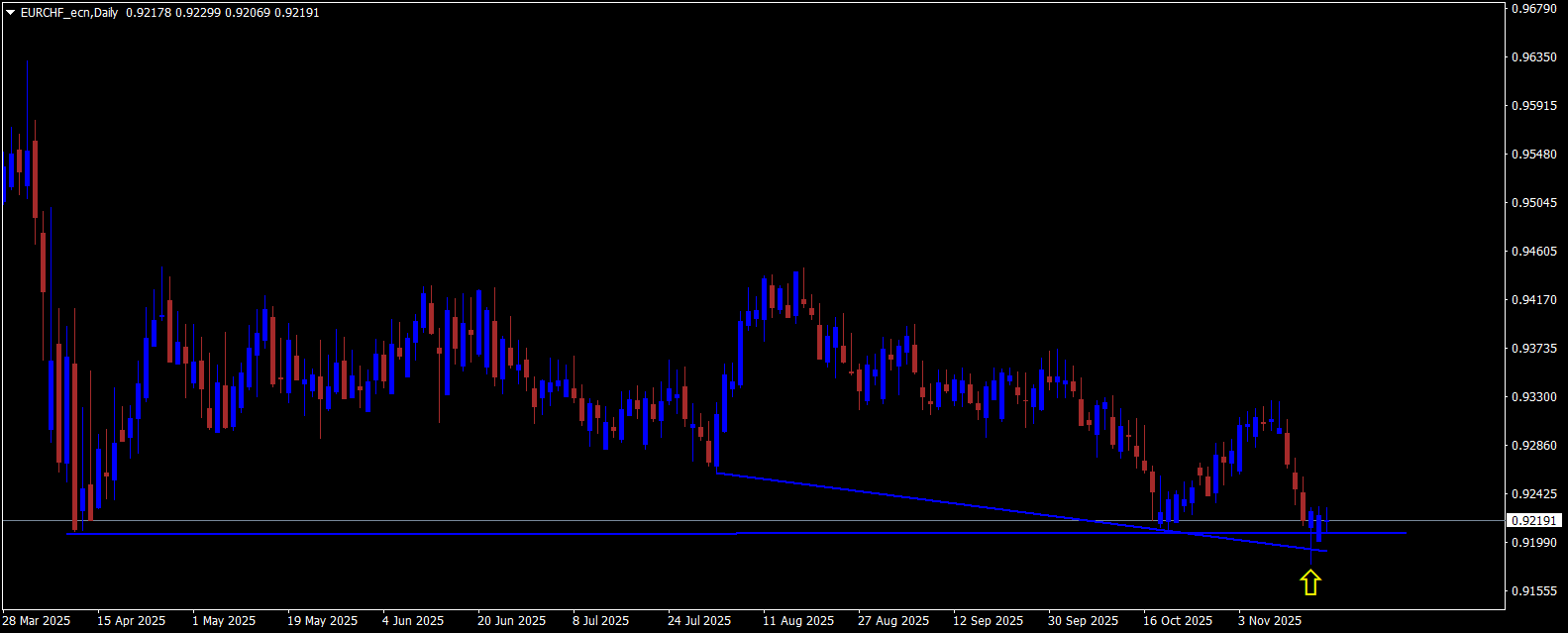Click the EURCHF_ecn,Daily chart title
Image resolution: width=1568 pixels, height=633 pixels.
(x=68, y=13)
